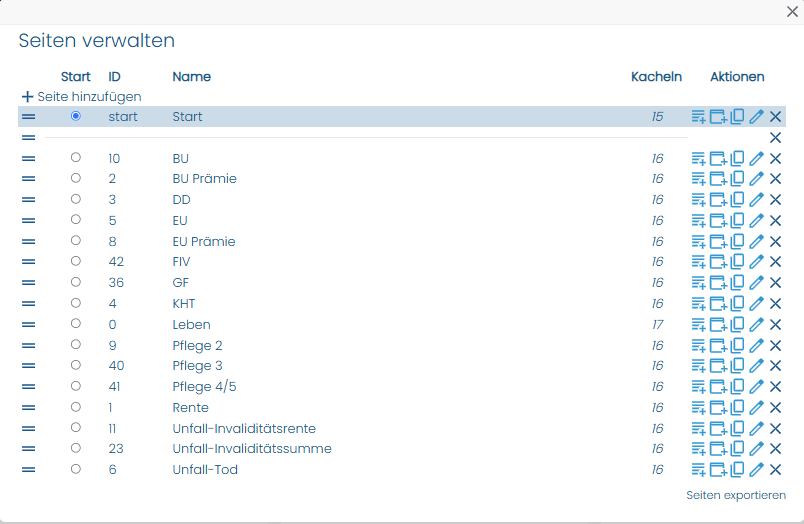Click the Seiten exportieren link
Image resolution: width=804 pixels, height=524 pixels.
736,495
